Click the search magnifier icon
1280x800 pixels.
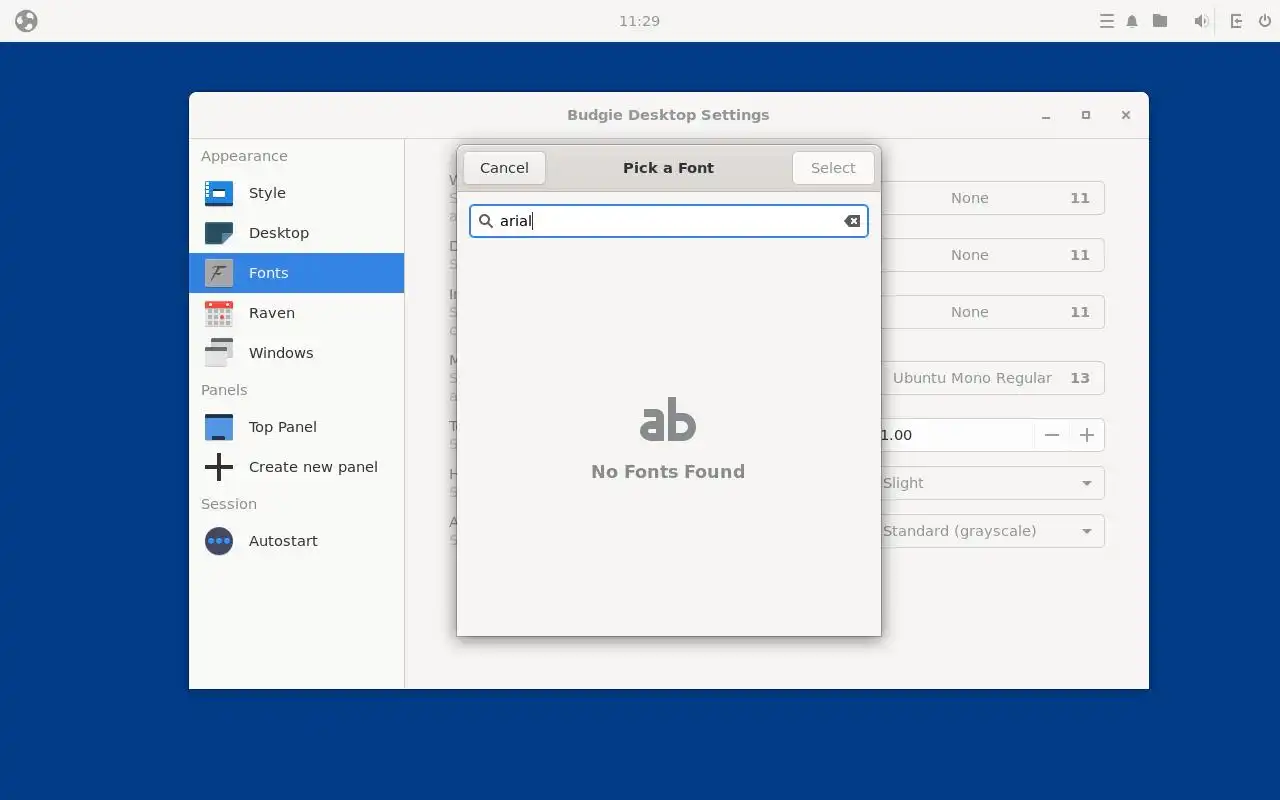click(486, 221)
